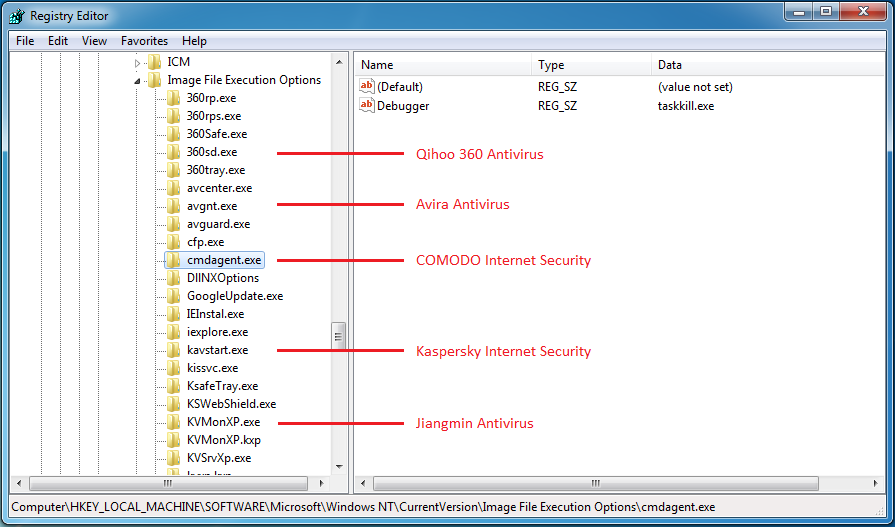
Task: Select the GoogleUpdate.exe key name
Action: [x=235, y=296]
